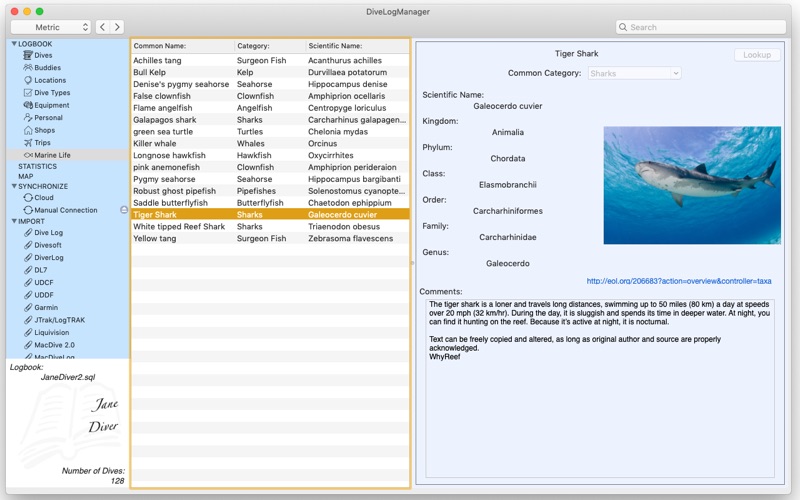800x500 pixels.
Task: Click the tiger shark photo
Action: pyautogui.click(x=692, y=185)
